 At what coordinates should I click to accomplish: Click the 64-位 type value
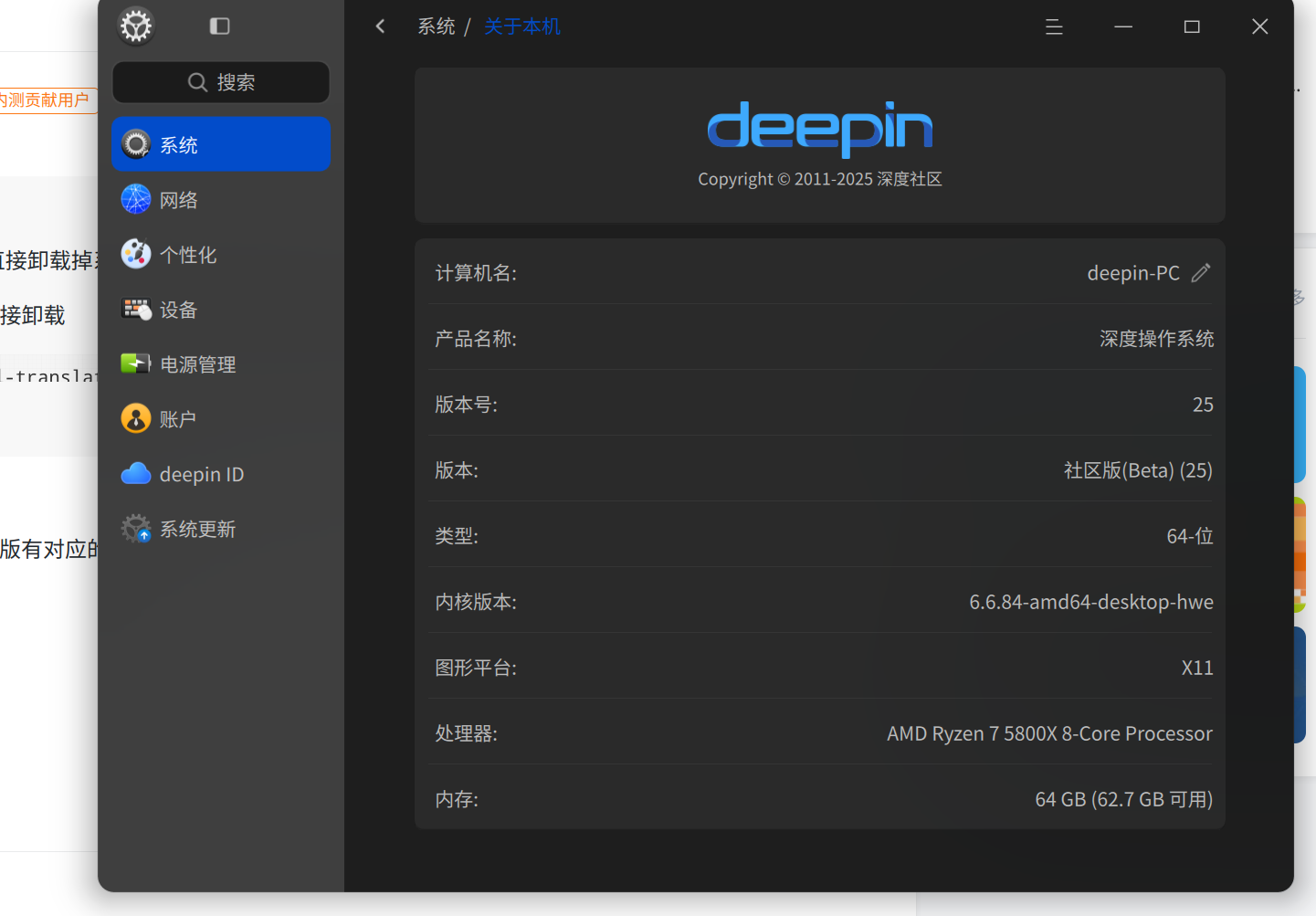coord(1190,536)
